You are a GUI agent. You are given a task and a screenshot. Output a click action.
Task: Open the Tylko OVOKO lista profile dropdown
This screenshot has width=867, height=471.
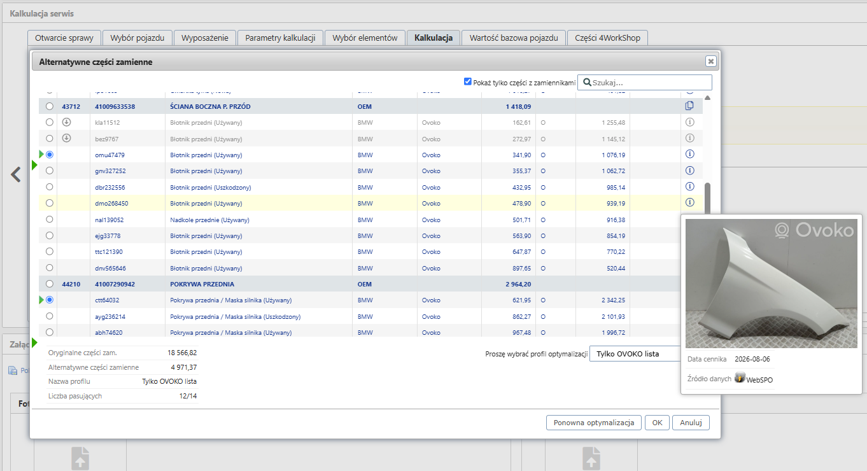635,354
